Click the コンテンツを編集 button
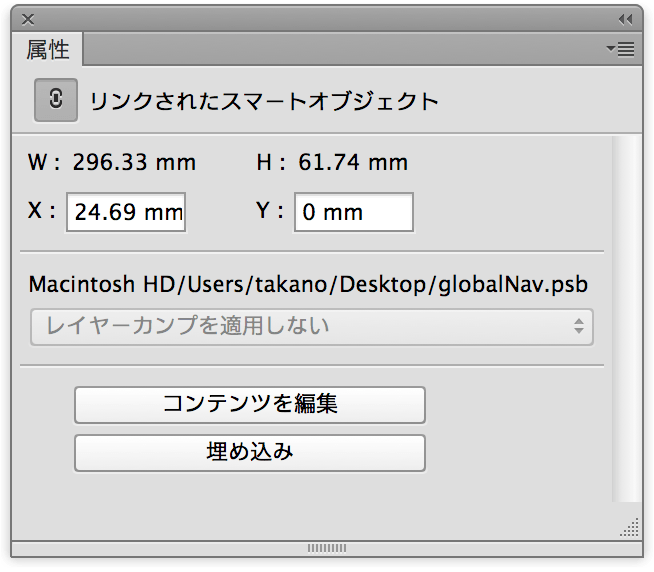Viewport: 654px width, 572px height. click(x=250, y=405)
